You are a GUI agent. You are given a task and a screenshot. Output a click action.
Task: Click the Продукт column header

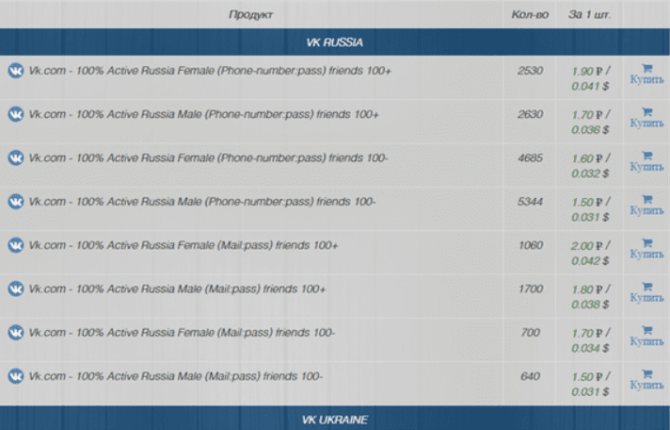point(251,15)
